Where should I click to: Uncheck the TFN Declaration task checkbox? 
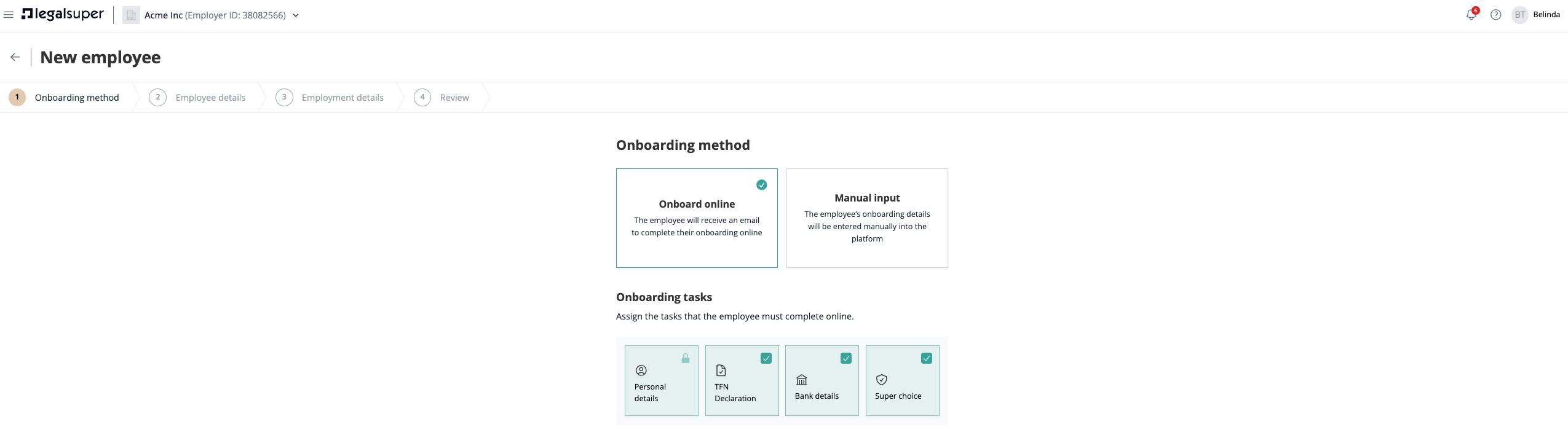pos(766,358)
